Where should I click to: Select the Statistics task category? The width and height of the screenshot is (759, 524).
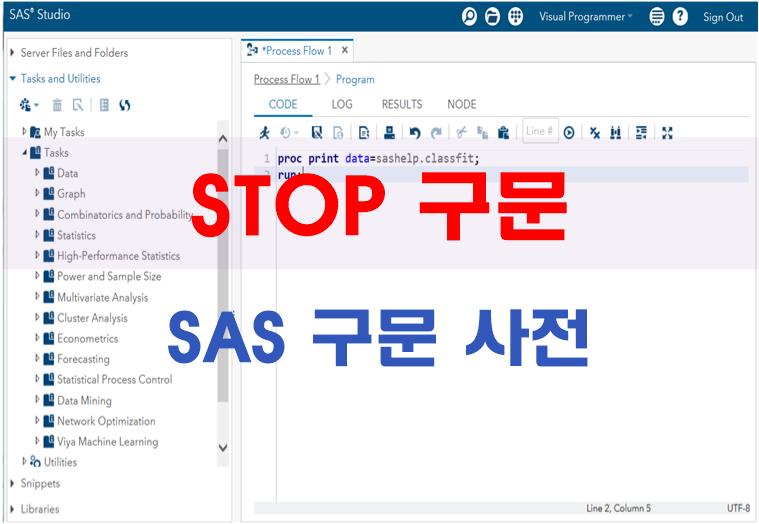click(76, 235)
